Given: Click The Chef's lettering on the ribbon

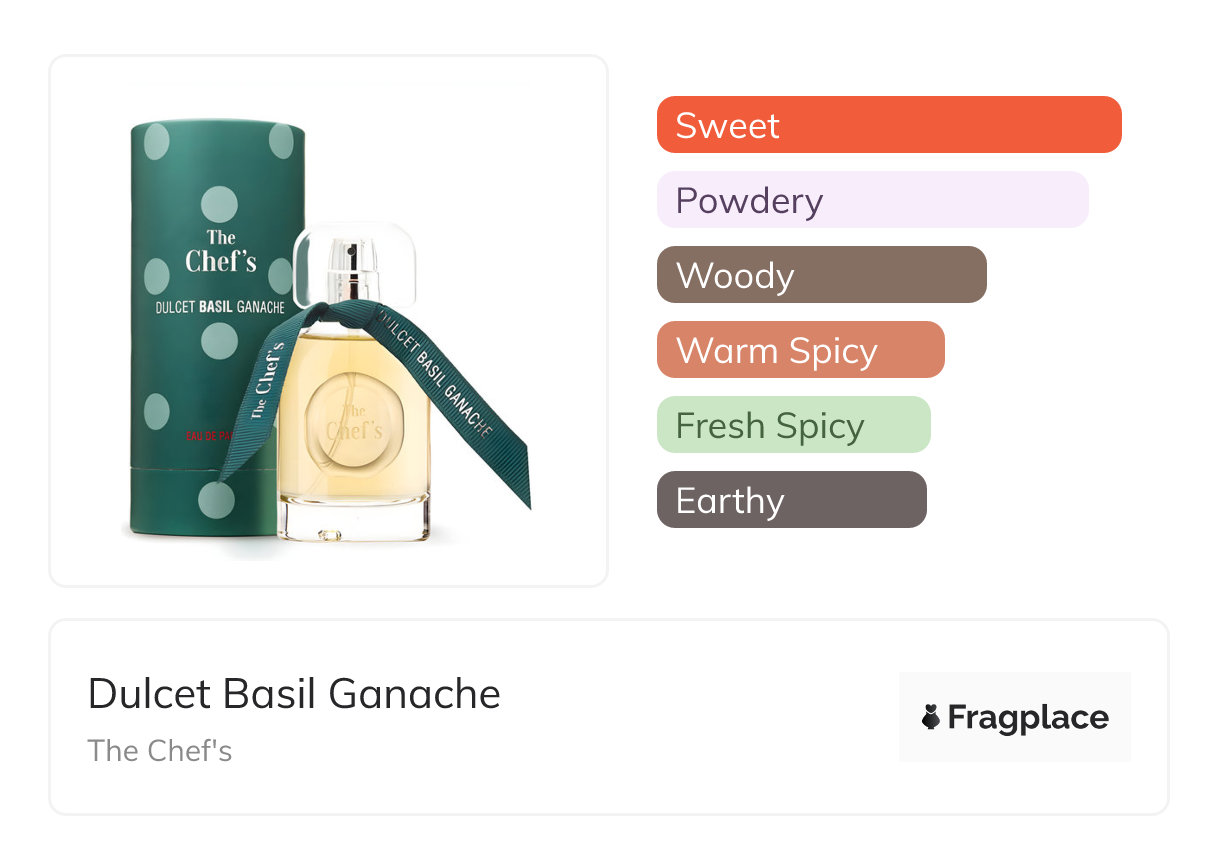Looking at the screenshot, I should tap(265, 386).
